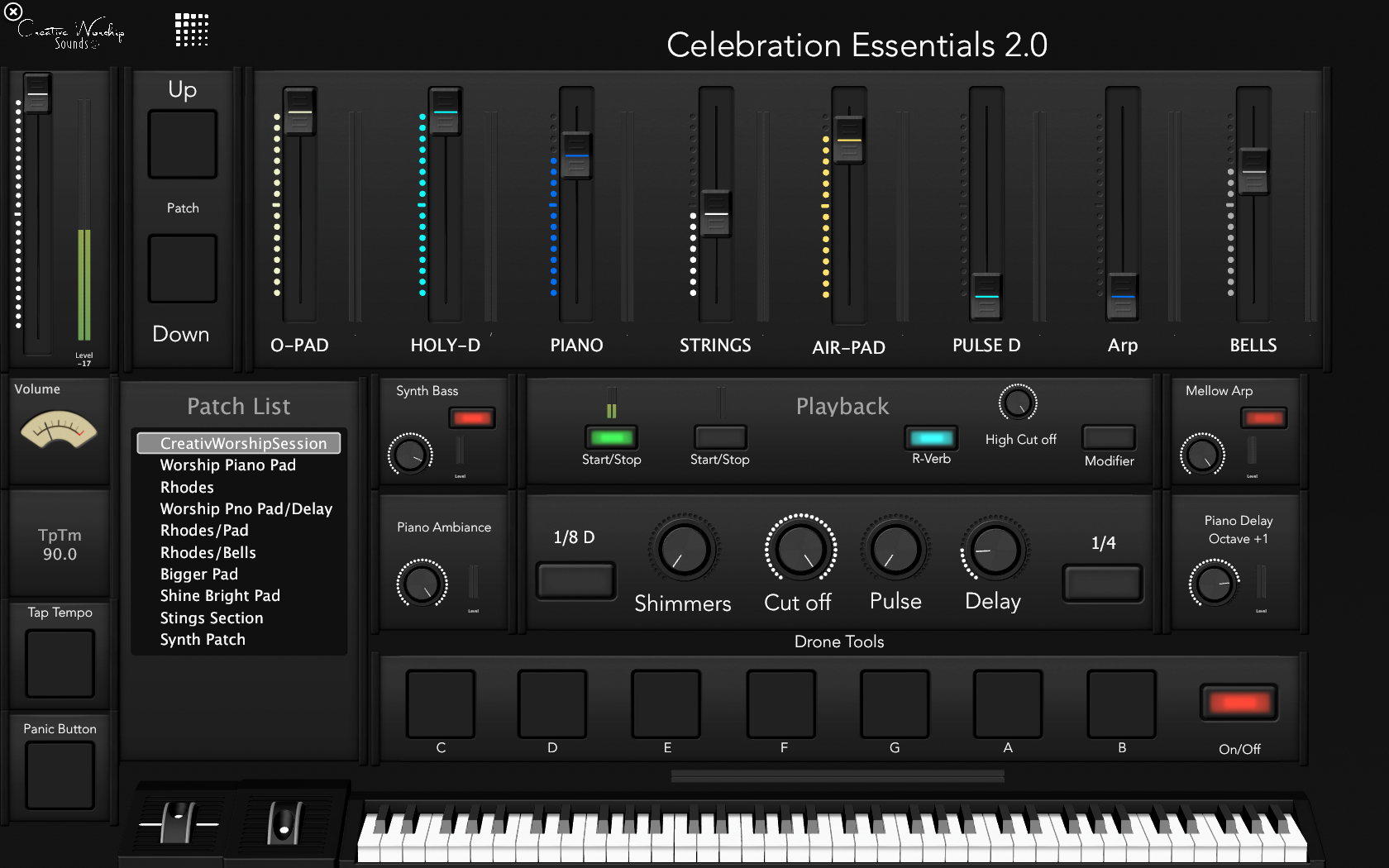Toggle the red Drone On/Off switch

1239,703
